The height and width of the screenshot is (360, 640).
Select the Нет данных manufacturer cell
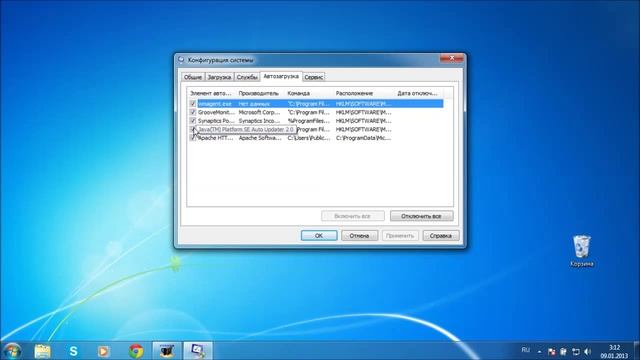(x=254, y=104)
